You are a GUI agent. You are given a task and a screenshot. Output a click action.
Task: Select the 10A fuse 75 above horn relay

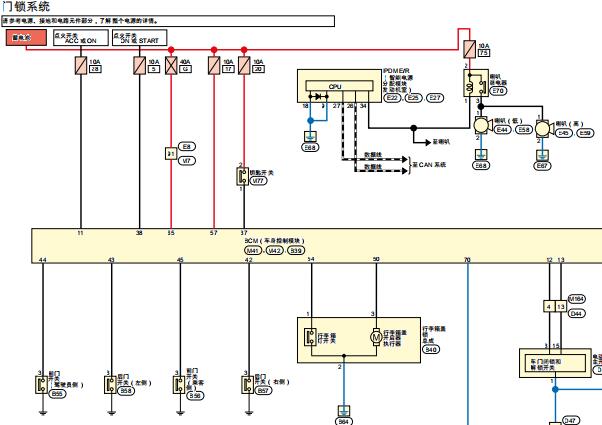click(x=470, y=49)
